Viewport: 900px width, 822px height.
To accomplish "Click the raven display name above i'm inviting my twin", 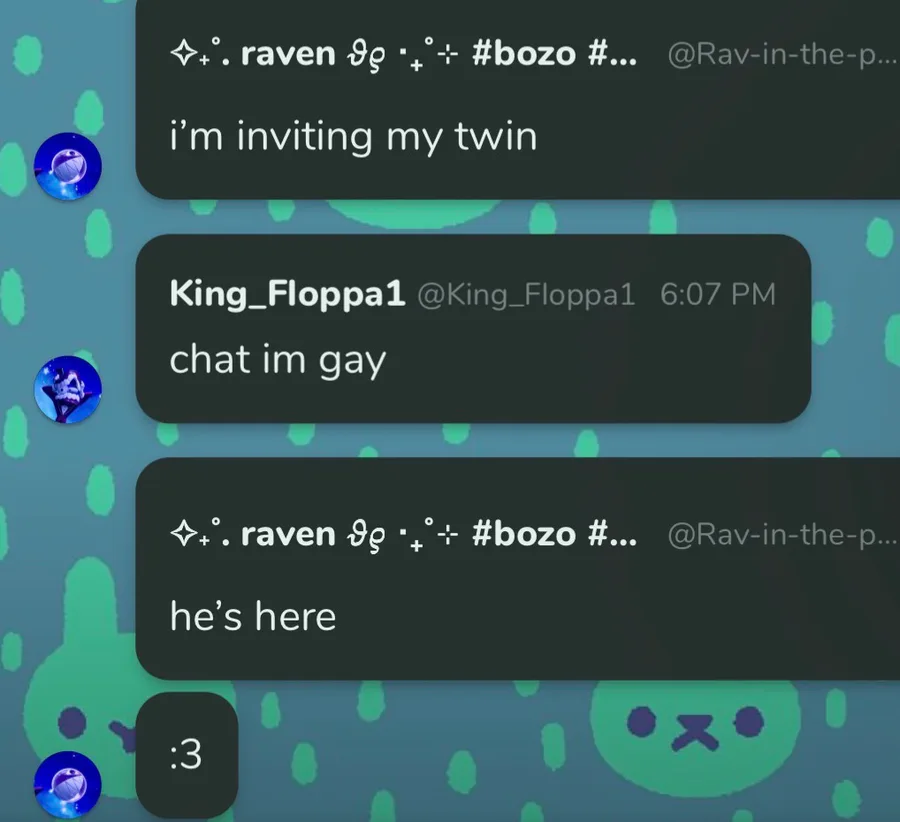I will tap(288, 54).
